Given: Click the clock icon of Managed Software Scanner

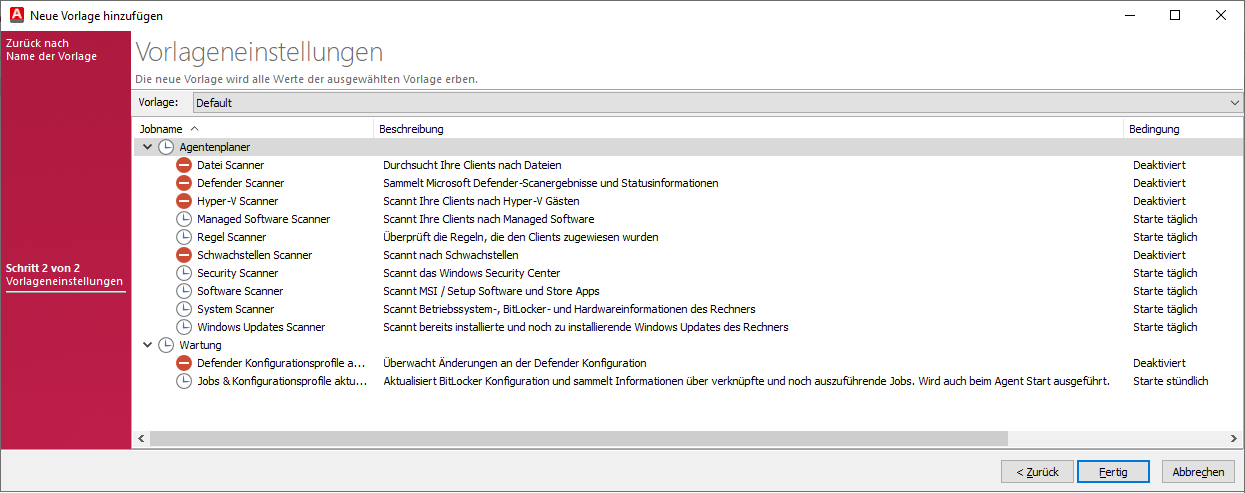Looking at the screenshot, I should click(184, 219).
